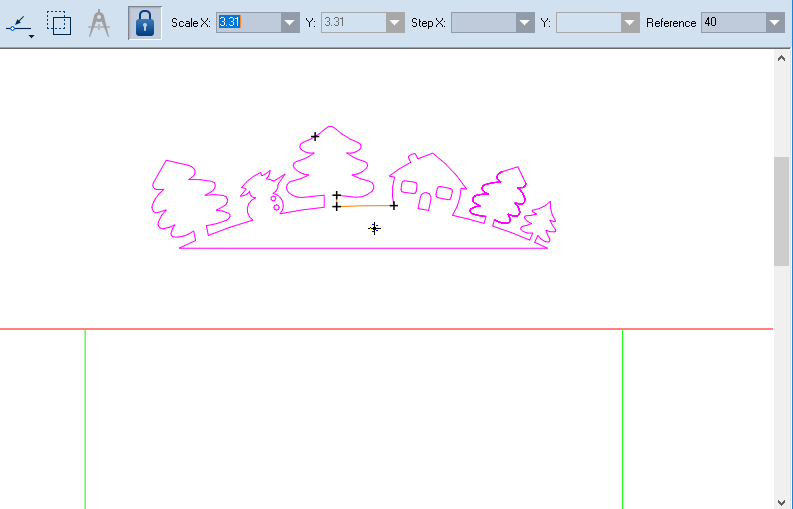
Task: Toggle the proportional scale padlock
Action: (145, 22)
